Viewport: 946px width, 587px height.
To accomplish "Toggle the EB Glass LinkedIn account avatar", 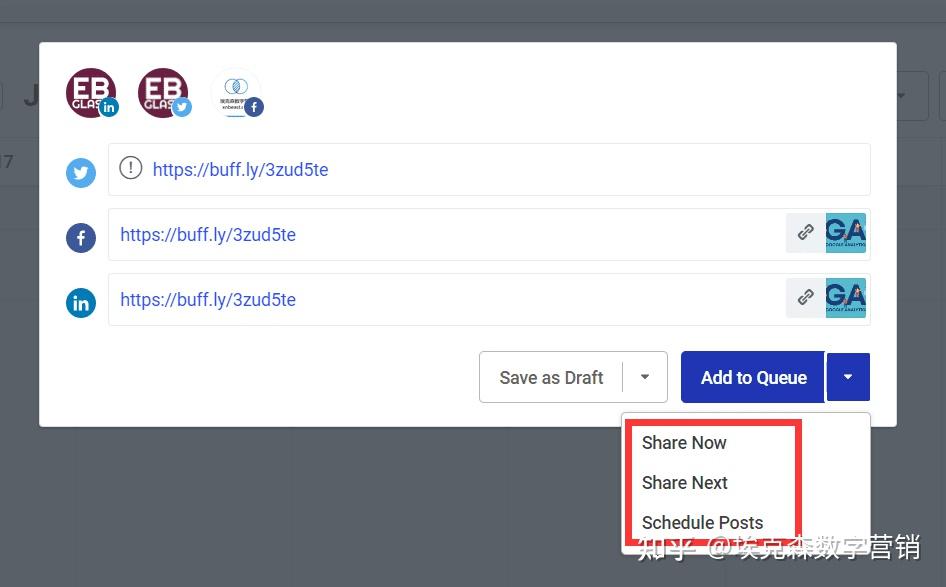I will (x=91, y=93).
